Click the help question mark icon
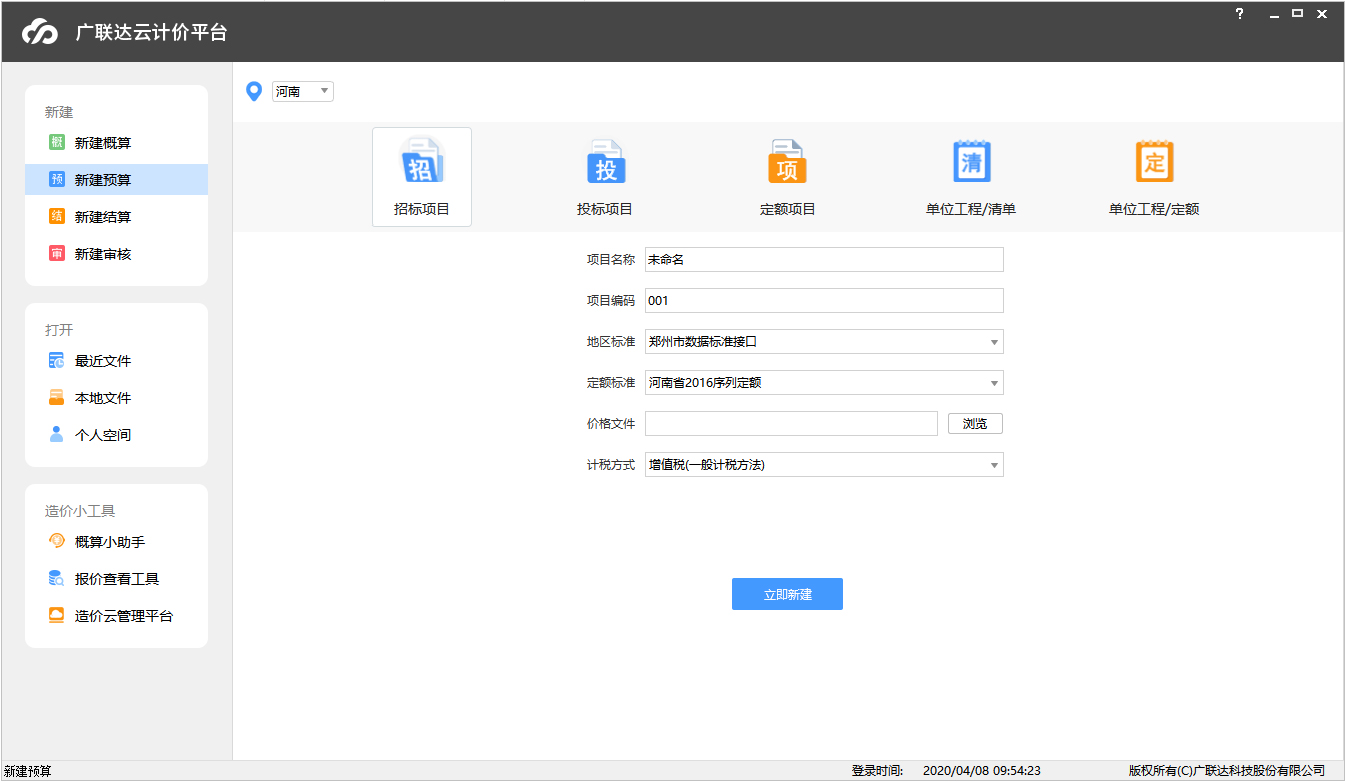Screen dimensions: 1346x782 1240,14
